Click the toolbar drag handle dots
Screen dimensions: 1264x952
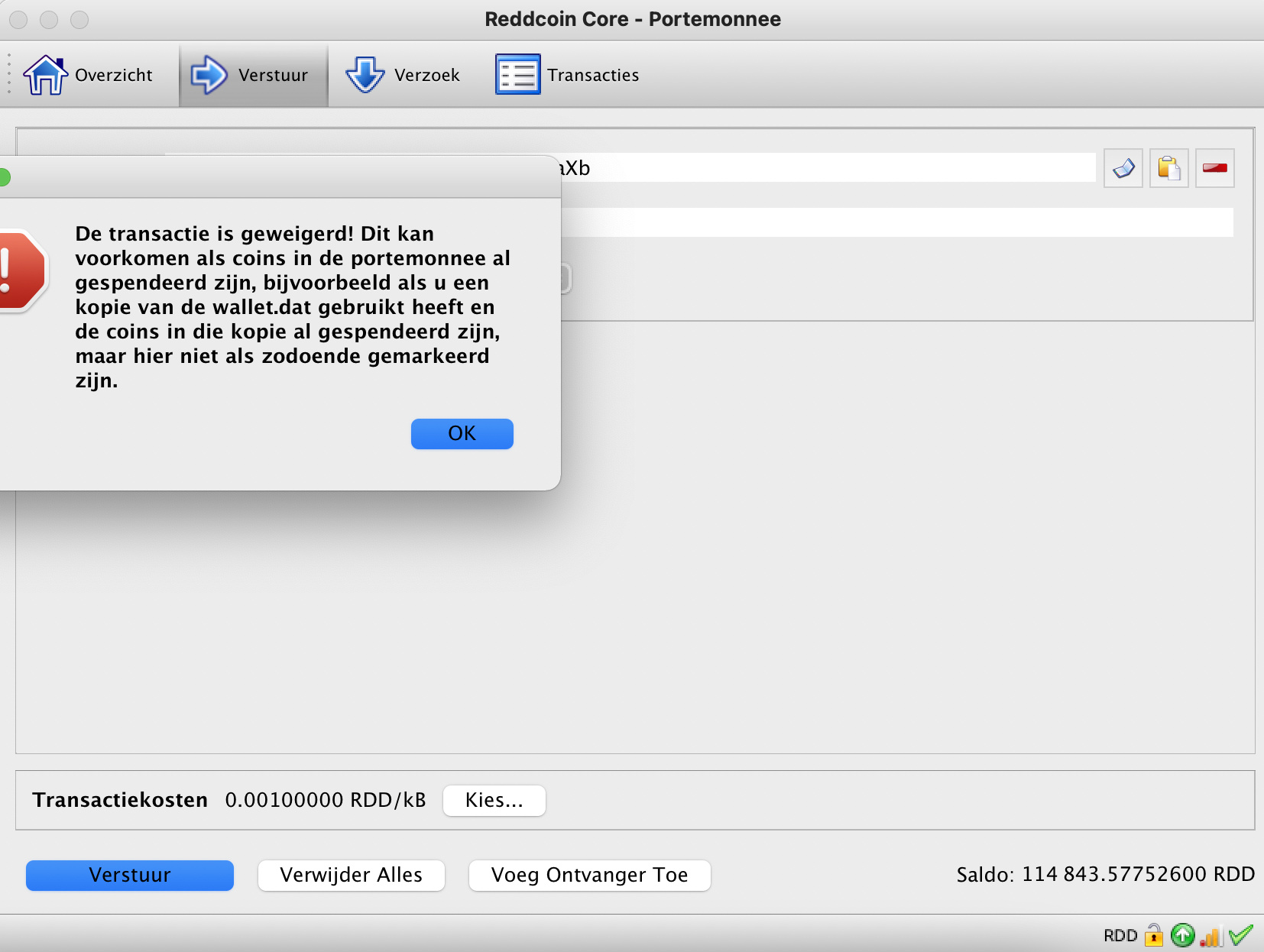pyautogui.click(x=8, y=74)
